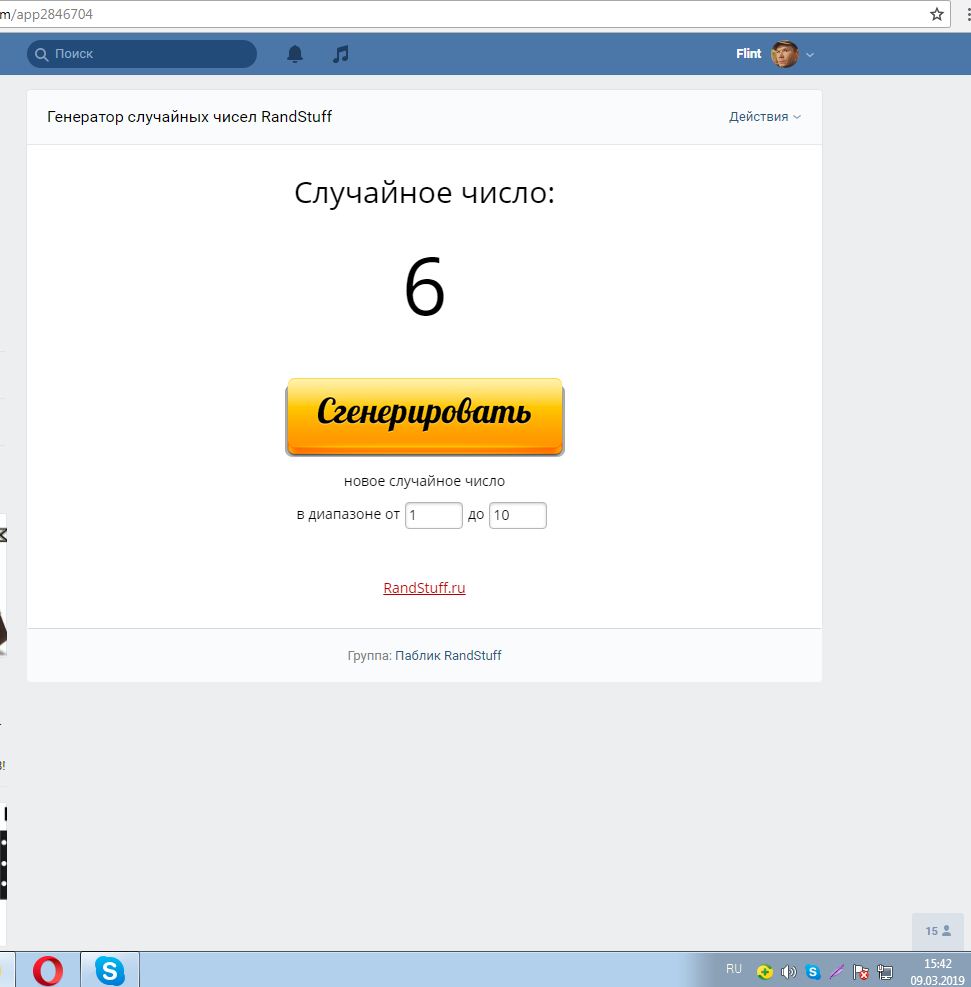Open Flint's profile avatar
971x987 pixels.
tap(784, 54)
